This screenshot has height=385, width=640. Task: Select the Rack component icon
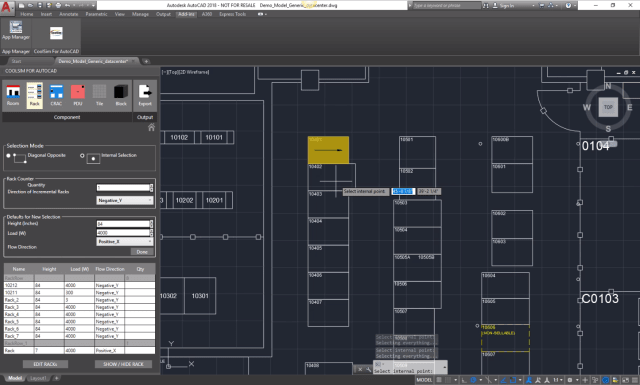tap(35, 95)
